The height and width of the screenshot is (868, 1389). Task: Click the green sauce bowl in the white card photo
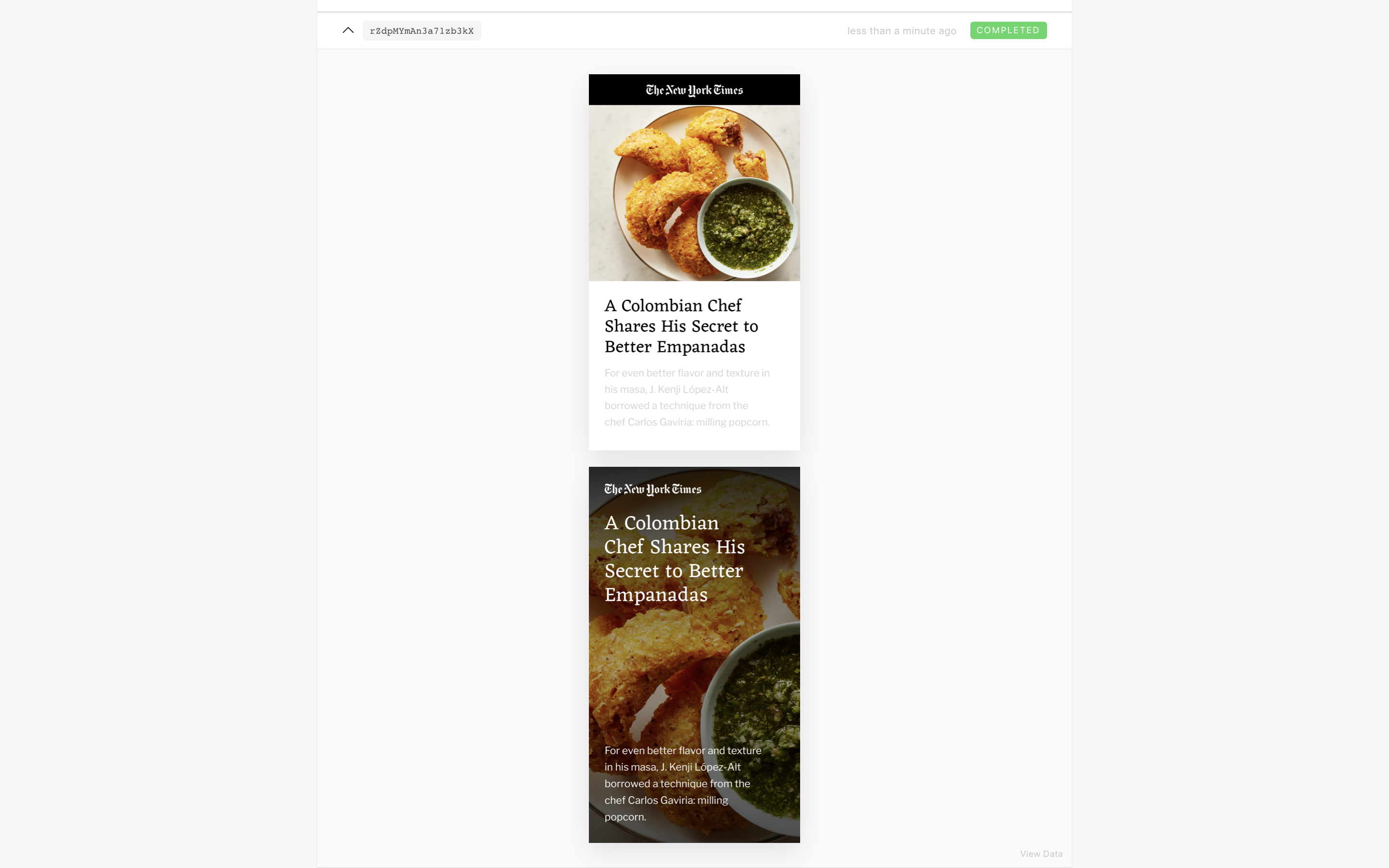point(747,228)
